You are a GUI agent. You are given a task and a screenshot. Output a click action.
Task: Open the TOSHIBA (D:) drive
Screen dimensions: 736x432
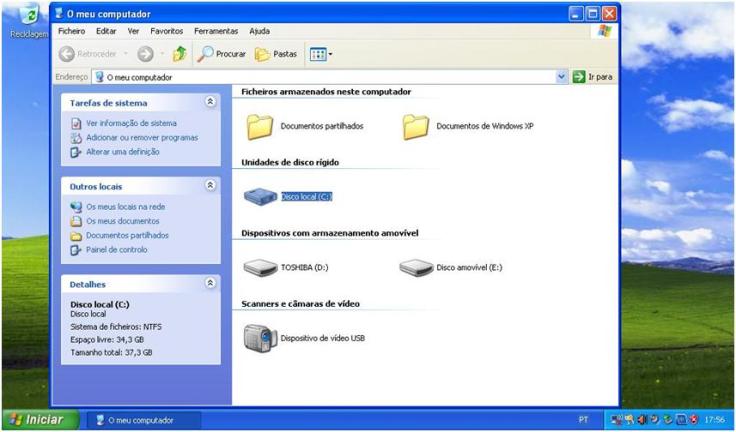coord(260,267)
